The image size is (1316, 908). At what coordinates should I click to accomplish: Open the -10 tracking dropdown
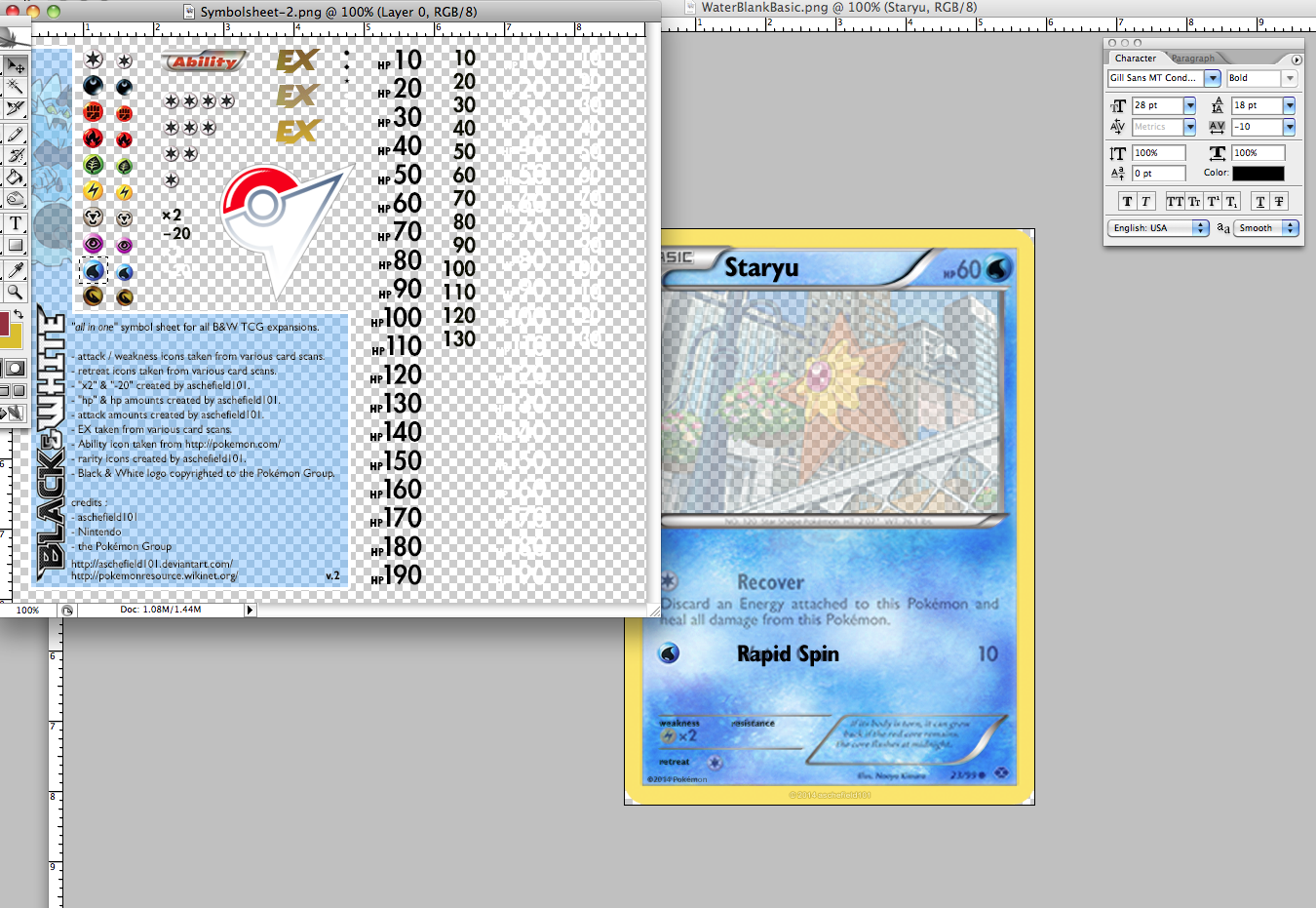pyautogui.click(x=1290, y=127)
